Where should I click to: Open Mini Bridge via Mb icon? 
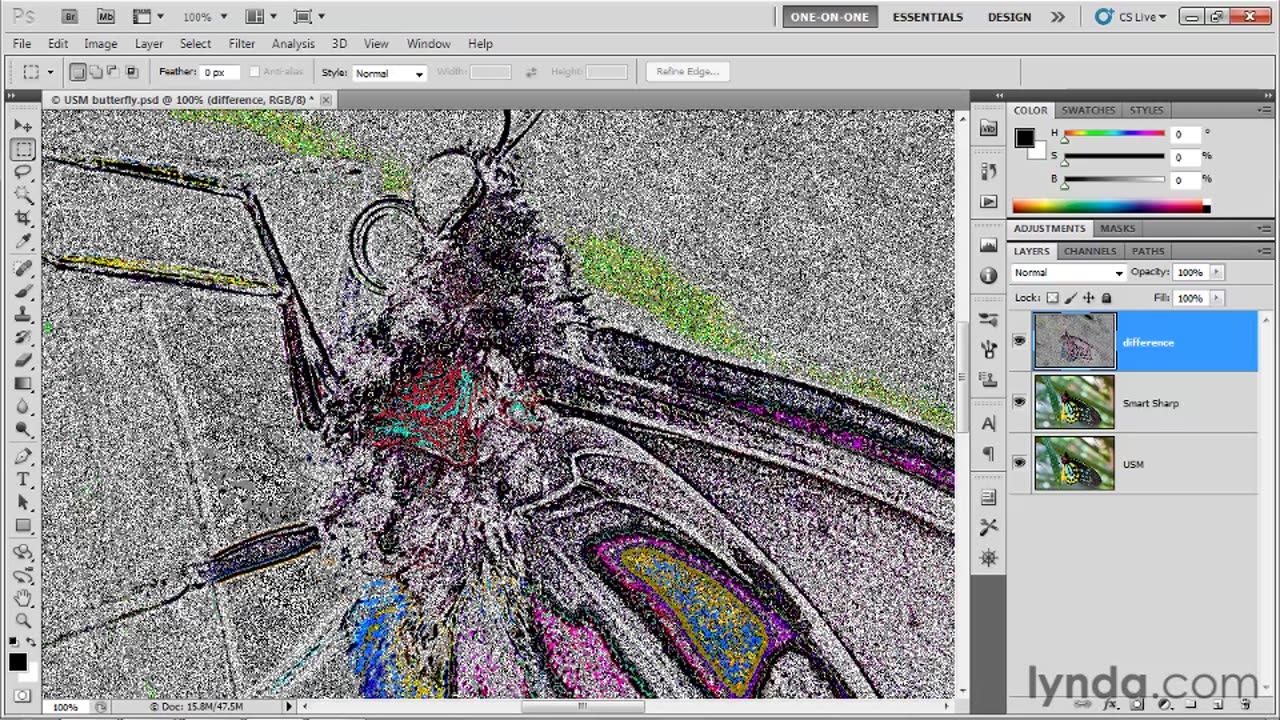tap(105, 16)
